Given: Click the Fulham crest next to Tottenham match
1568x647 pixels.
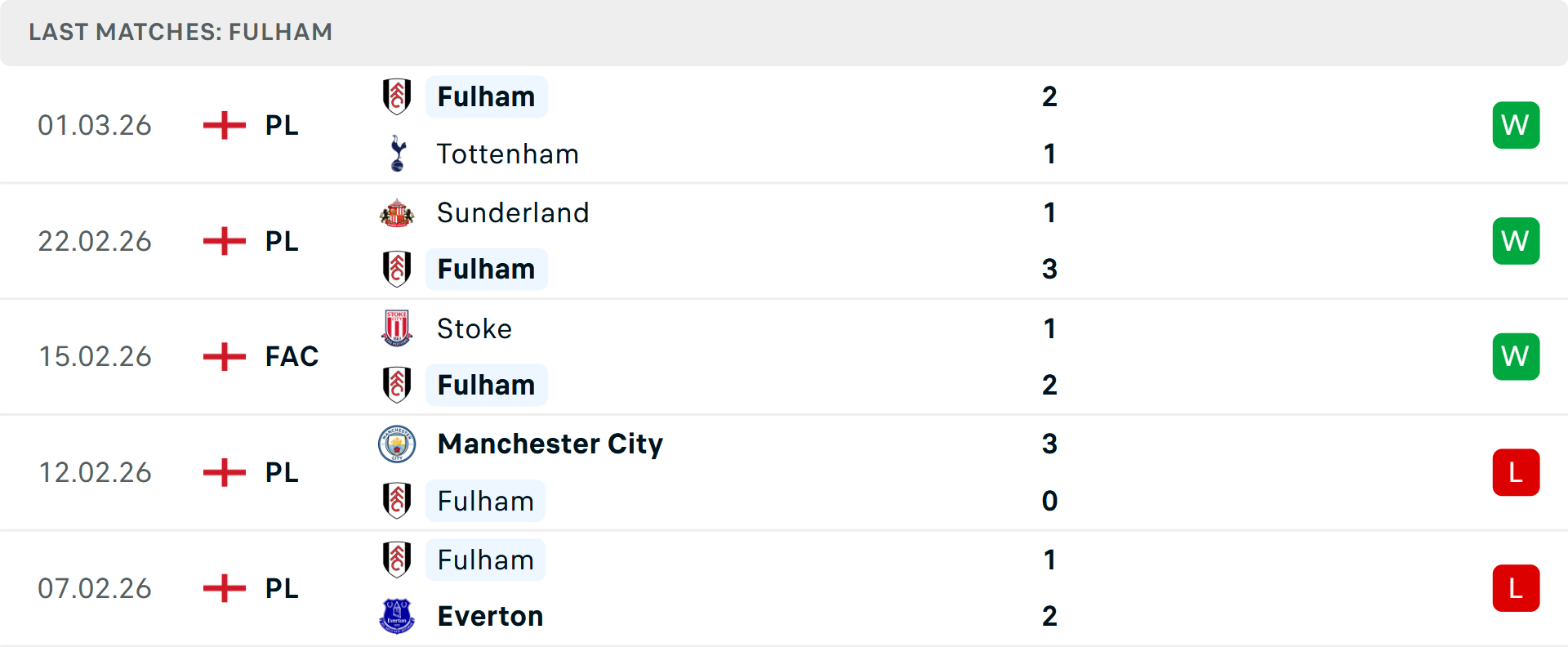Looking at the screenshot, I should [398, 96].
